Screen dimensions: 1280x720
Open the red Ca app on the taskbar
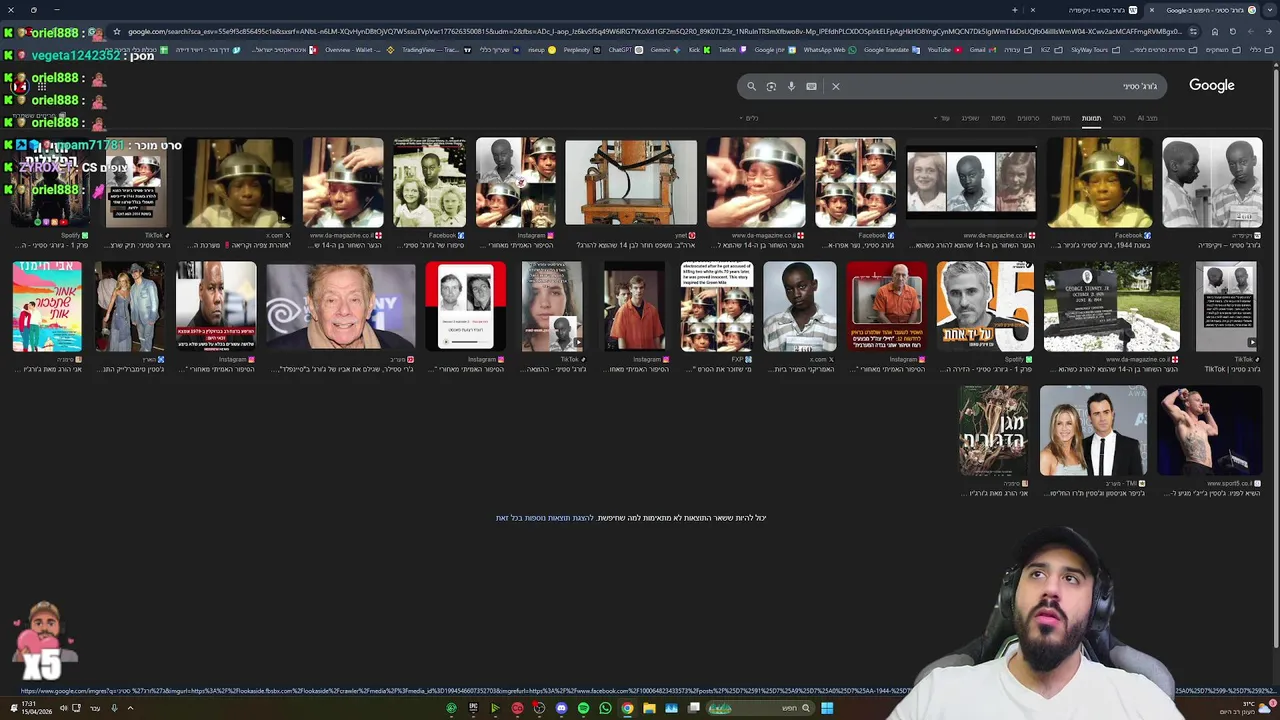point(517,708)
